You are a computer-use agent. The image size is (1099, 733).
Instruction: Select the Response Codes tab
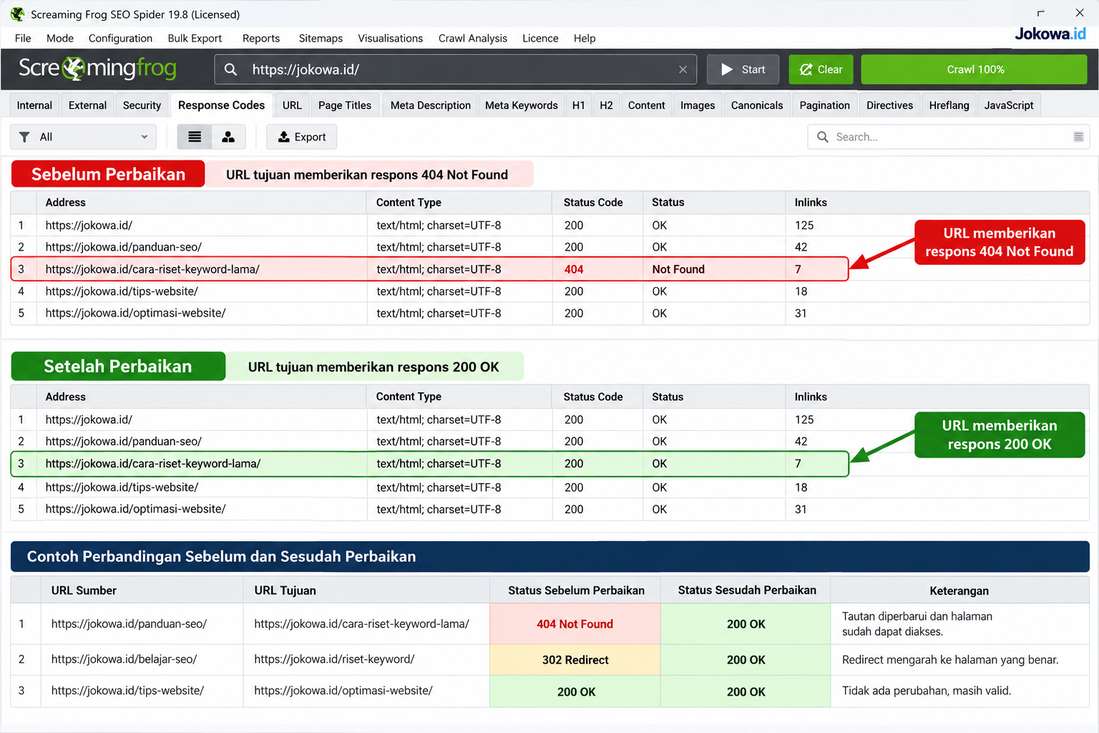pyautogui.click(x=221, y=105)
